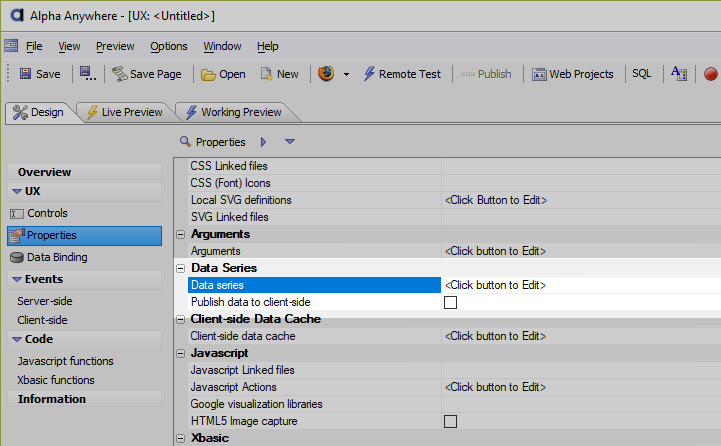Collapse the Xbasic property group

[x=181, y=439]
